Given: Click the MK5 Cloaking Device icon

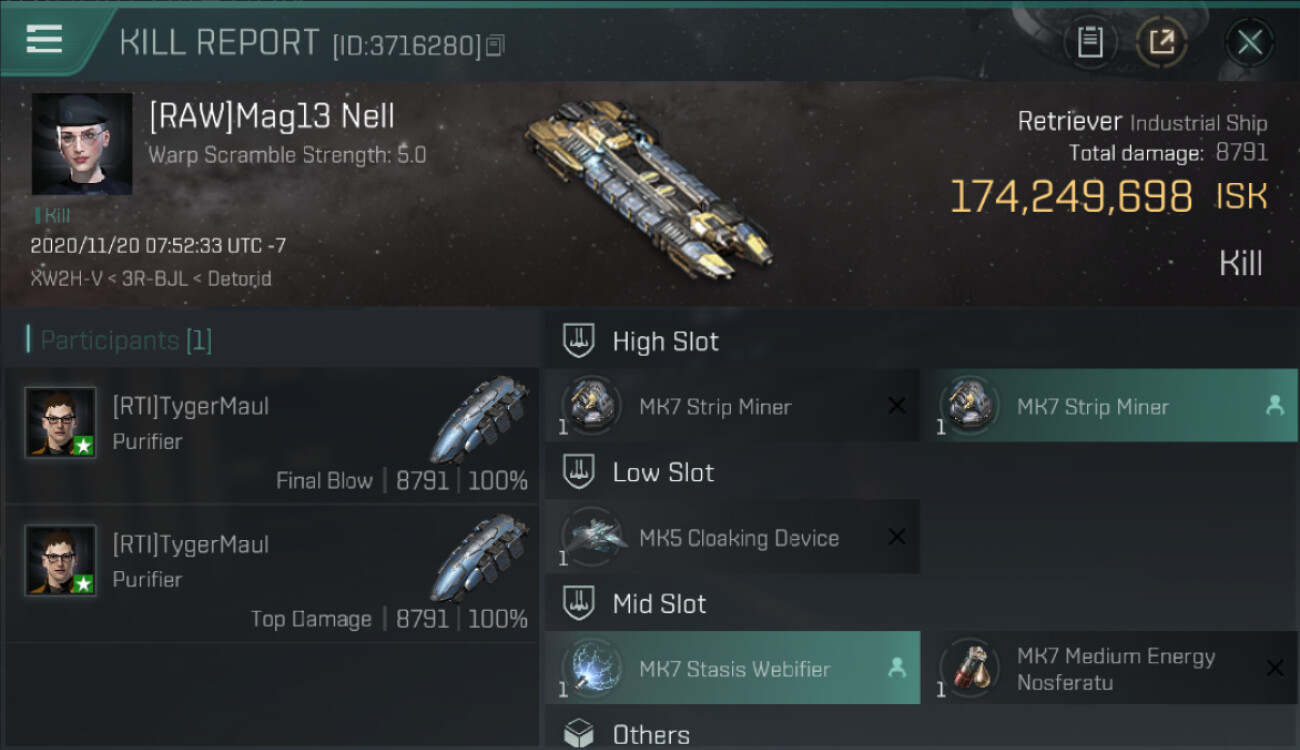Looking at the screenshot, I should coord(592,537).
